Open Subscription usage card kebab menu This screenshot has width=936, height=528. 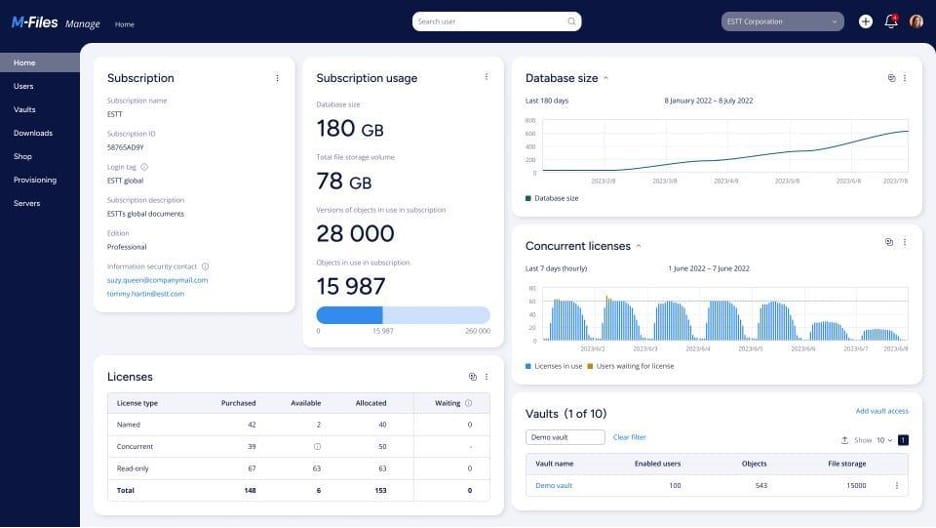click(x=486, y=77)
